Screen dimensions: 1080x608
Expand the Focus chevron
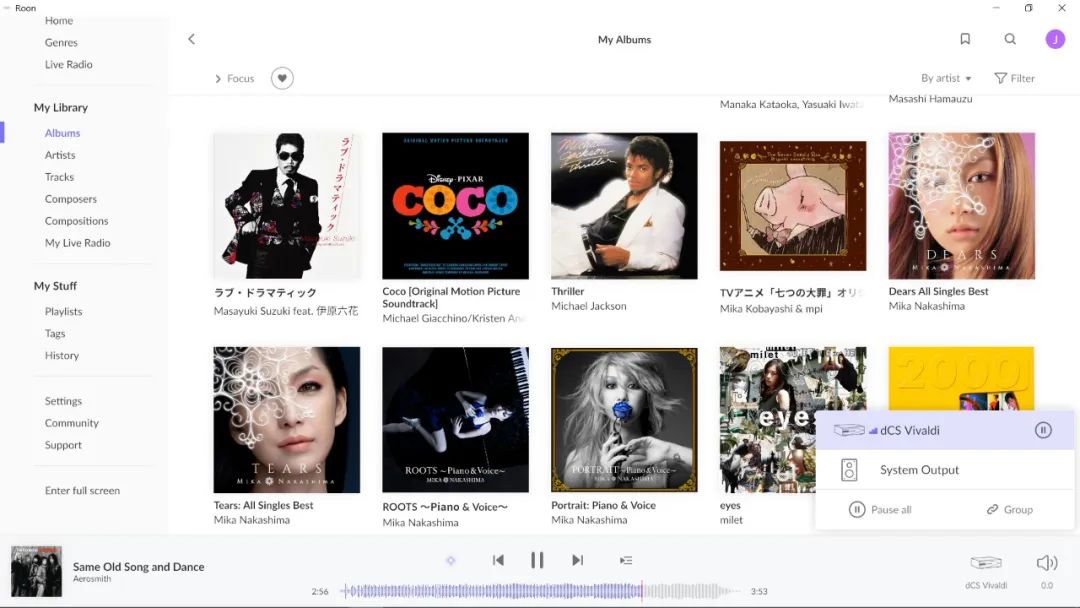pos(218,78)
